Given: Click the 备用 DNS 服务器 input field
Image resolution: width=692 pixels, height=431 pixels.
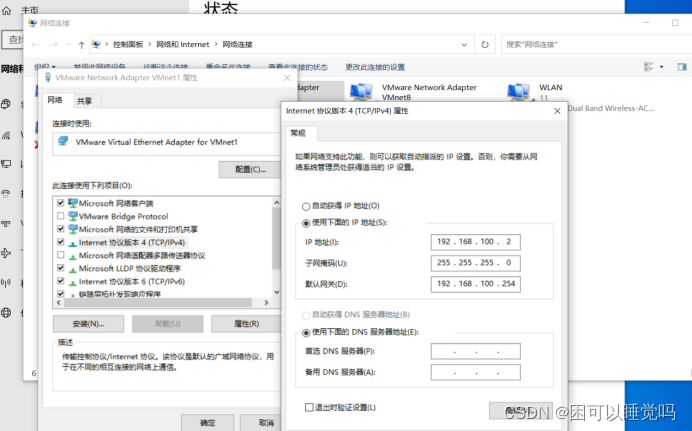Looking at the screenshot, I should (x=476, y=372).
